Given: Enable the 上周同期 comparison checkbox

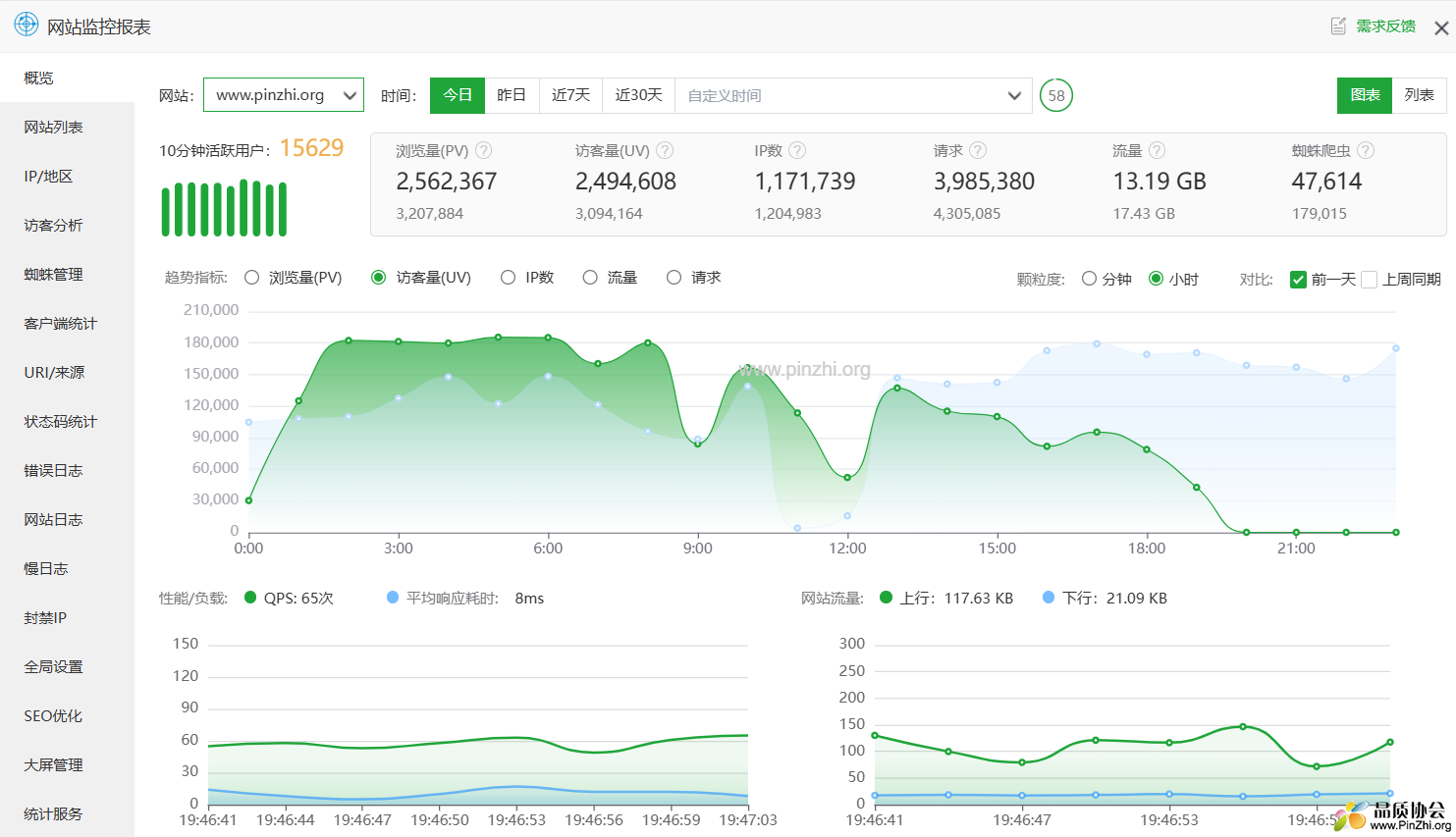Looking at the screenshot, I should [x=1370, y=280].
